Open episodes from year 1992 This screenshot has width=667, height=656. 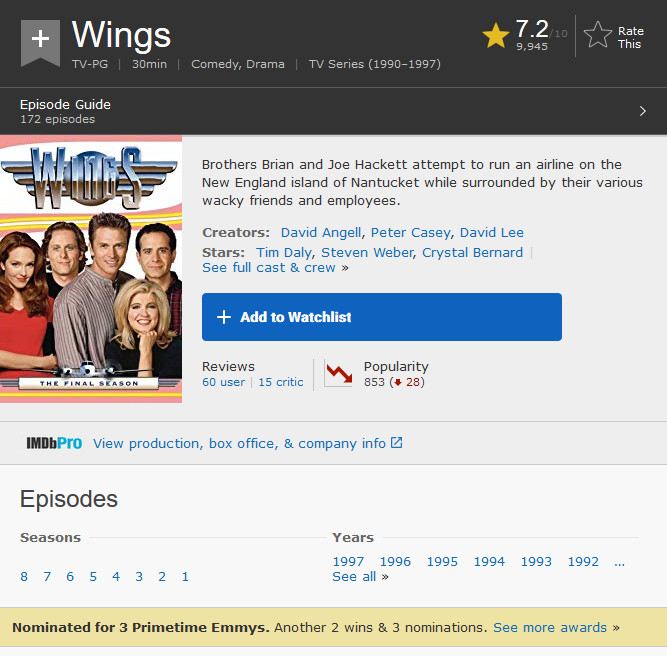coord(583,562)
